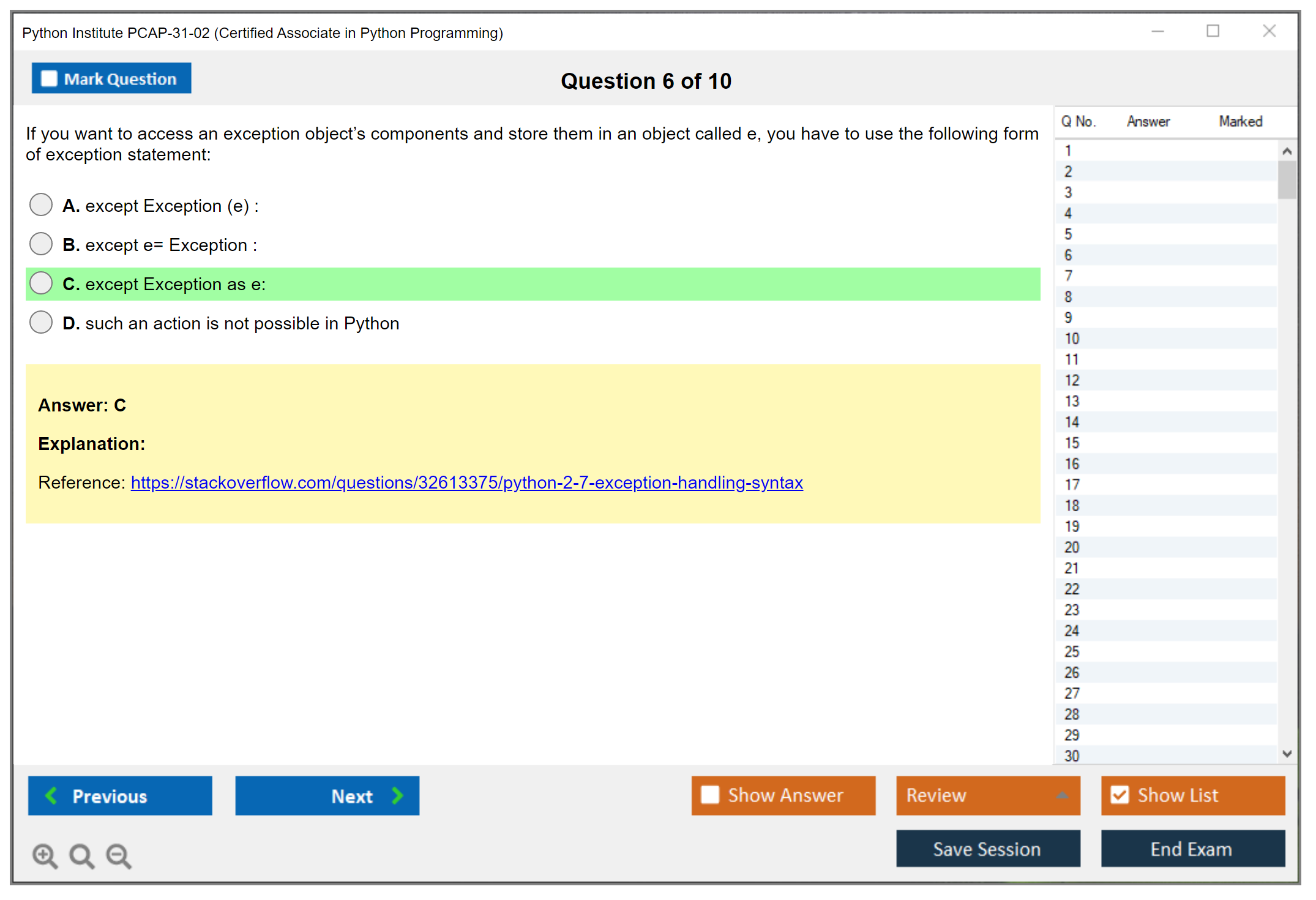Select question 21 in the list

[1072, 568]
